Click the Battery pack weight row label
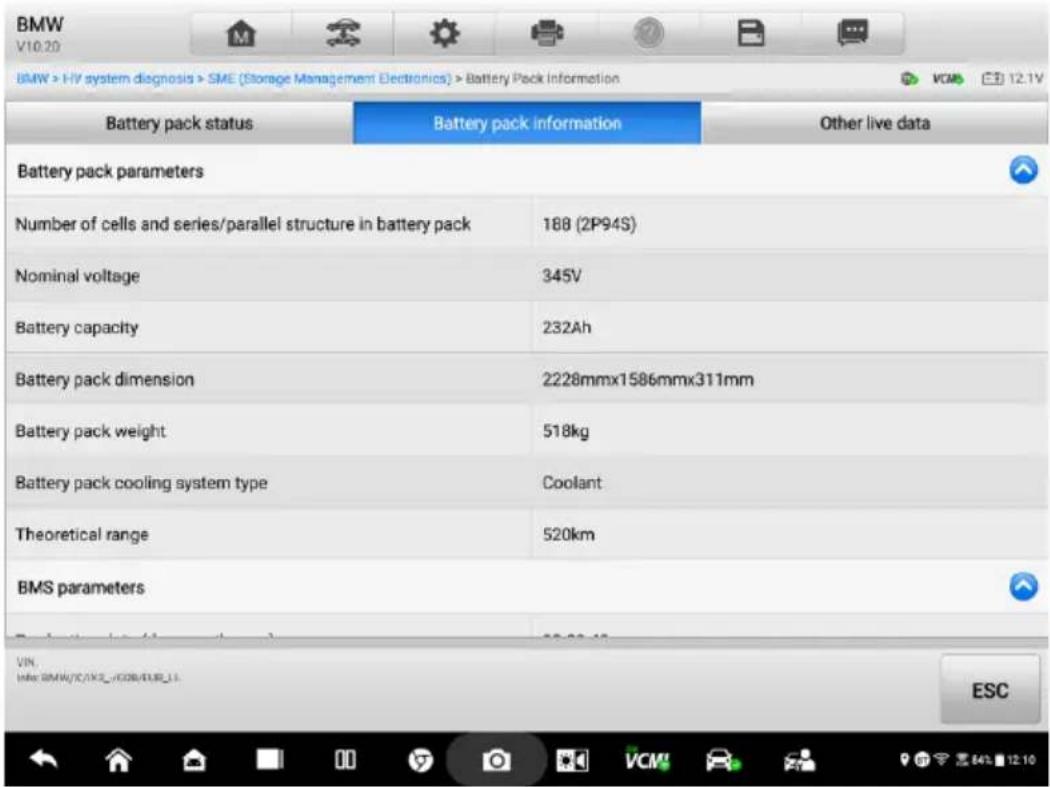 (90, 431)
